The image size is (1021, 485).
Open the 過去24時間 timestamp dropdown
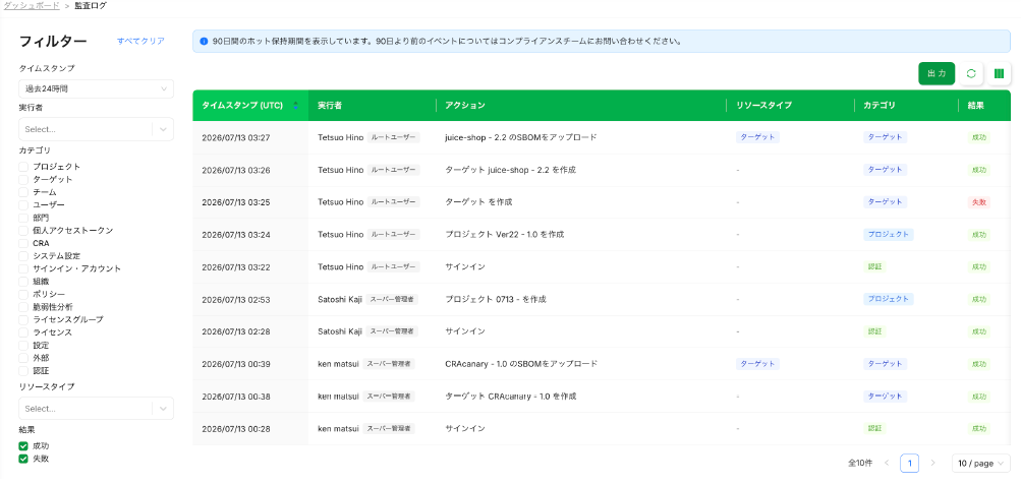[96, 89]
